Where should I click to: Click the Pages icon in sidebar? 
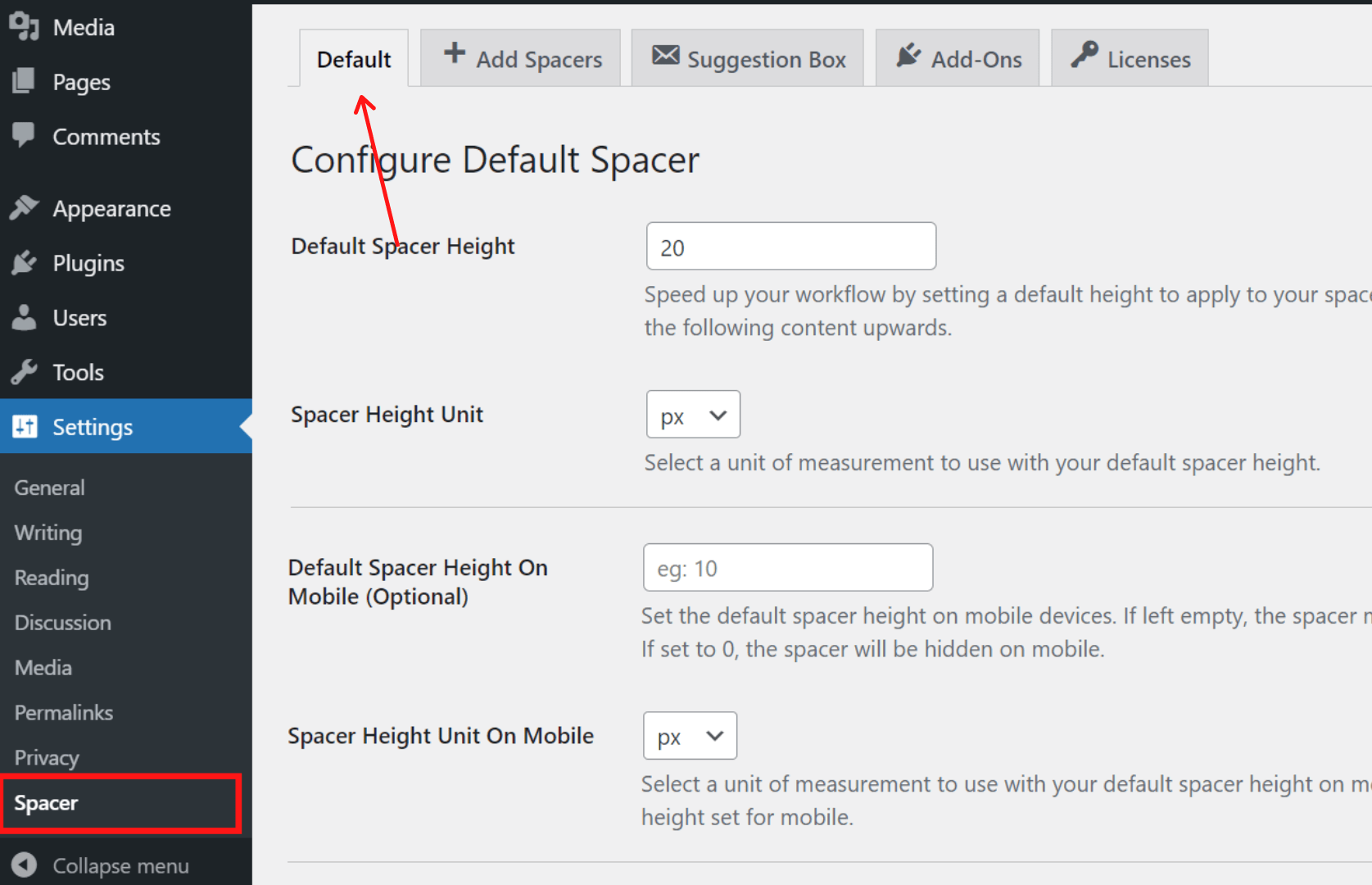click(x=25, y=81)
